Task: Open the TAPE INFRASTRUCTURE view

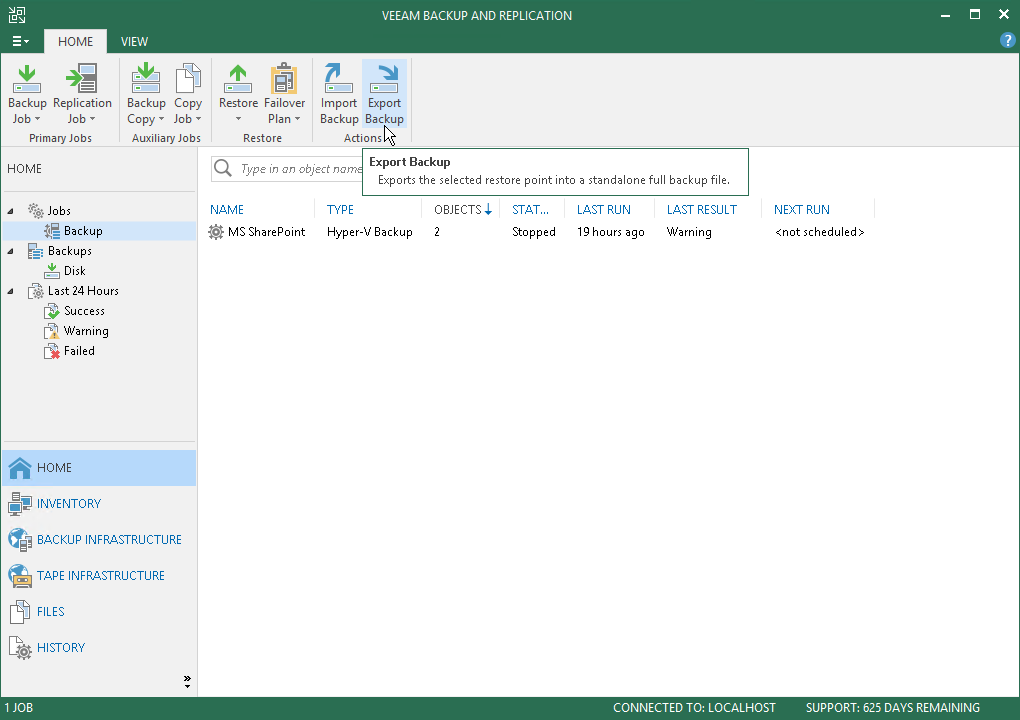Action: (x=101, y=576)
